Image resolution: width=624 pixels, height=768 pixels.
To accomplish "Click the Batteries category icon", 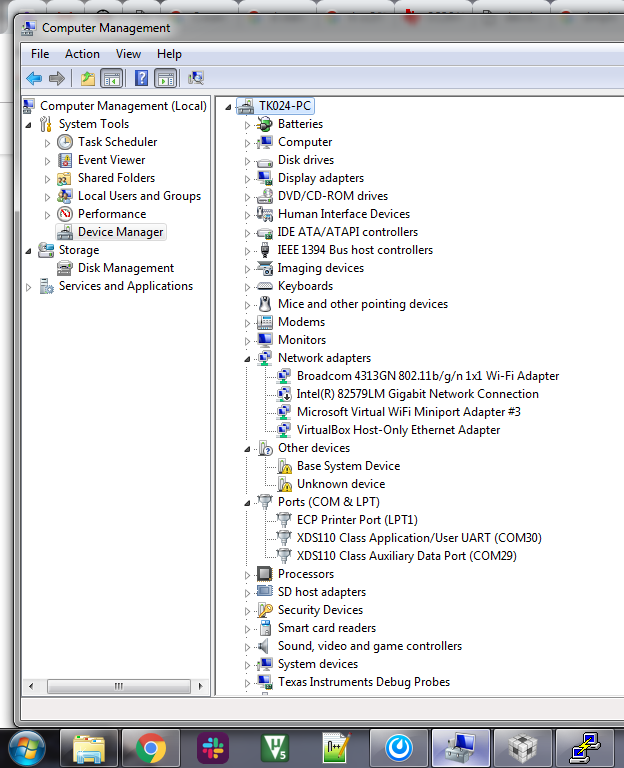I will coord(264,124).
